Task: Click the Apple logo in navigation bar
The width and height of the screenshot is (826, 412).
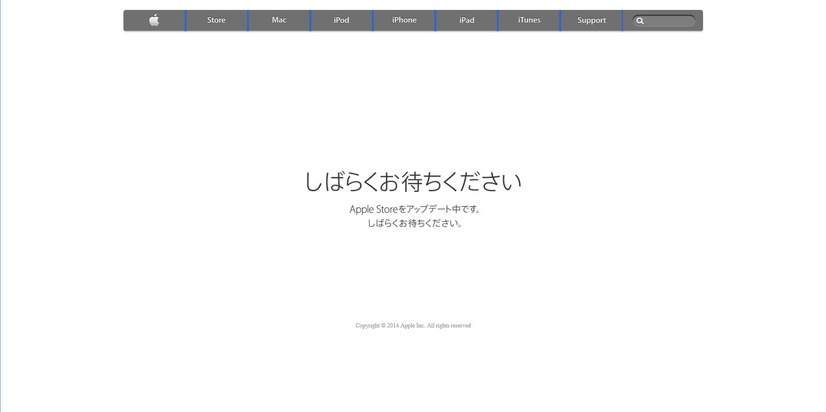Action: tap(154, 20)
